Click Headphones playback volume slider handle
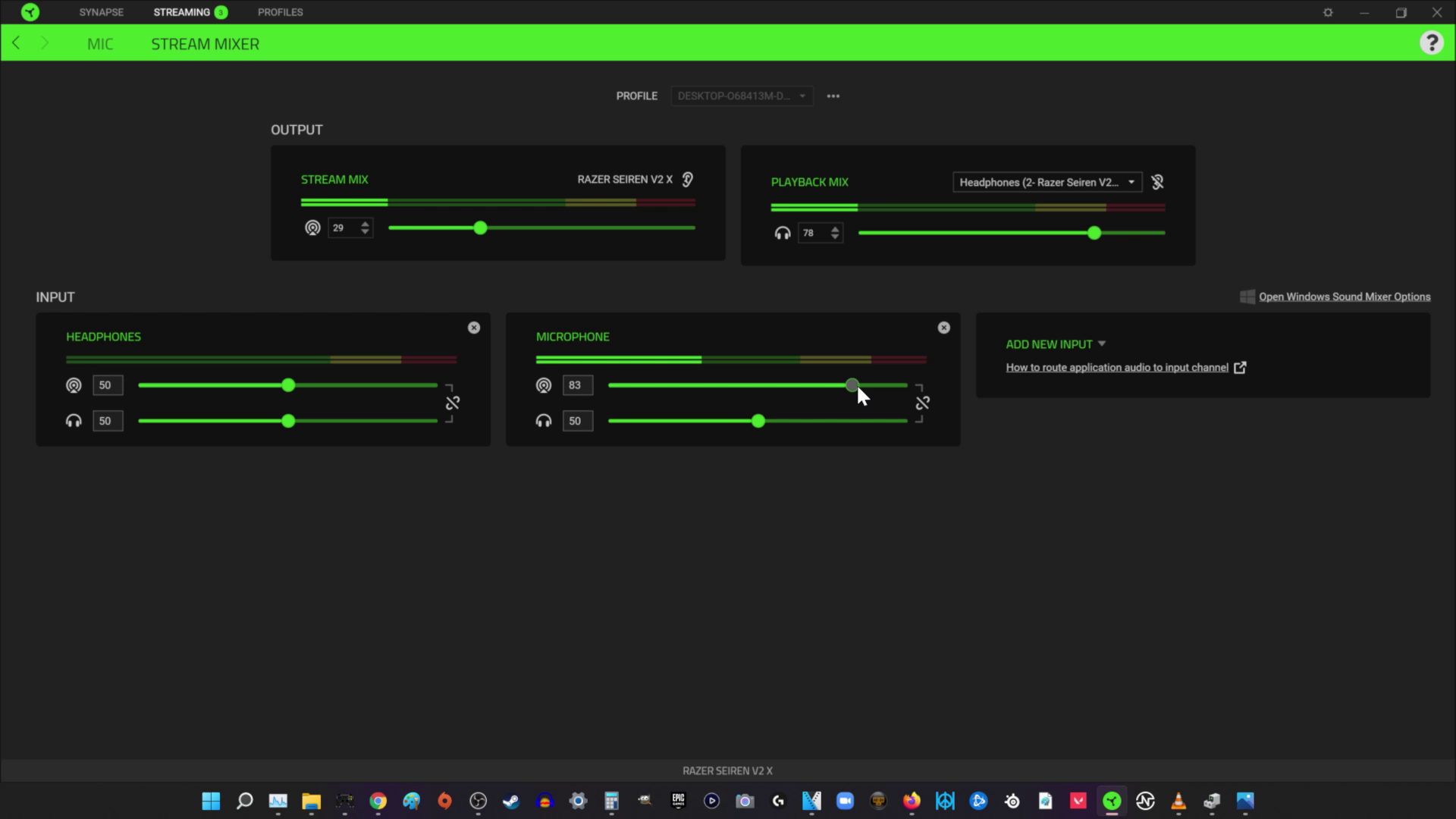Viewport: 1456px width, 819px height. (287, 421)
